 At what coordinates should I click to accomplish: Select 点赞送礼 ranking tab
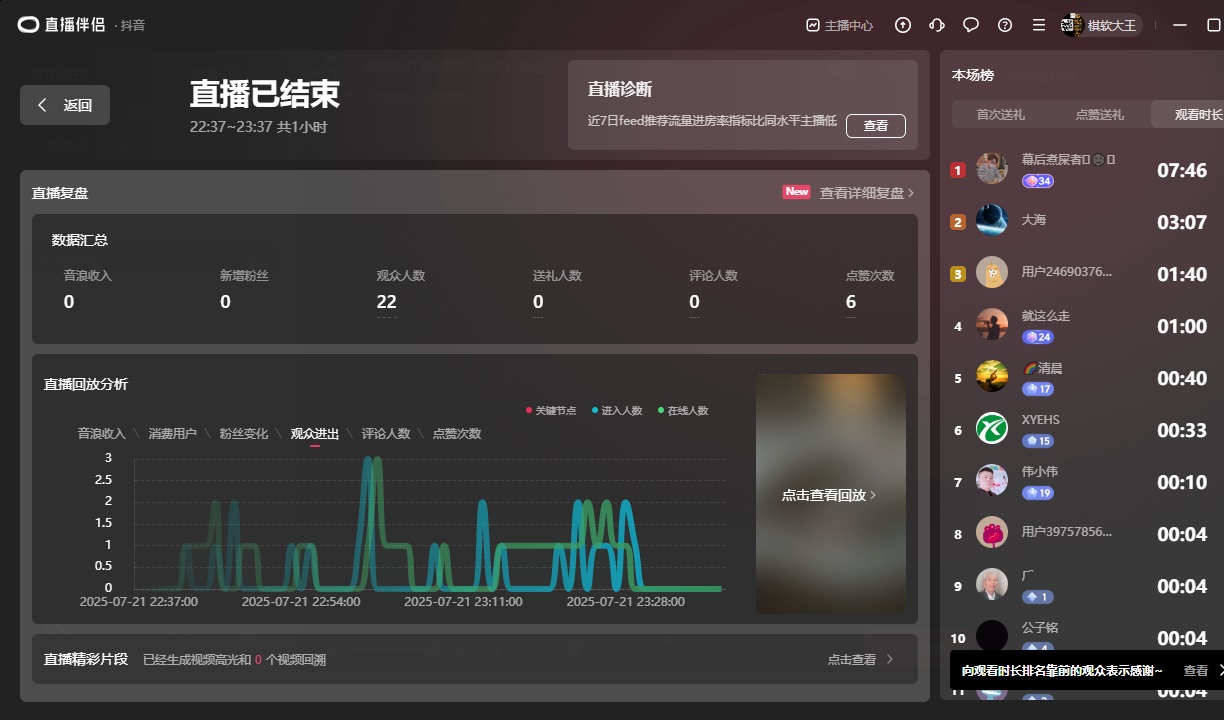pyautogui.click(x=1100, y=114)
